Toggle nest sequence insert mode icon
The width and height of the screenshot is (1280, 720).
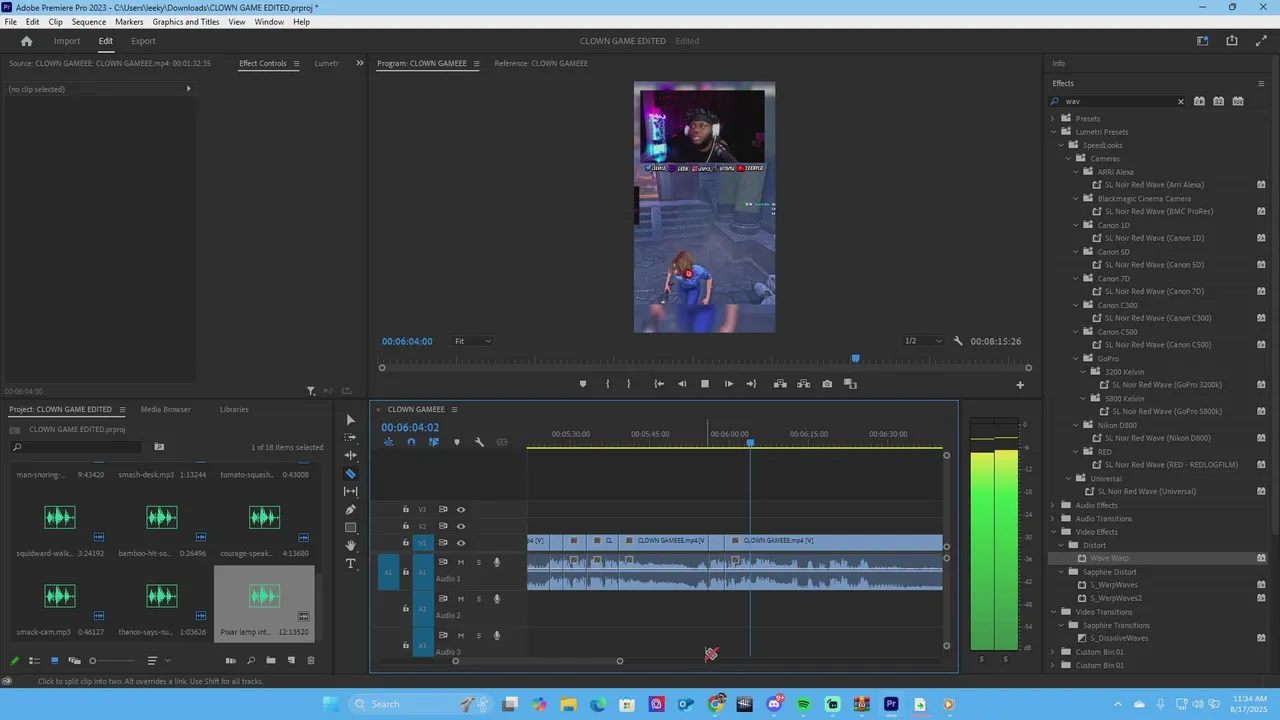[388, 442]
